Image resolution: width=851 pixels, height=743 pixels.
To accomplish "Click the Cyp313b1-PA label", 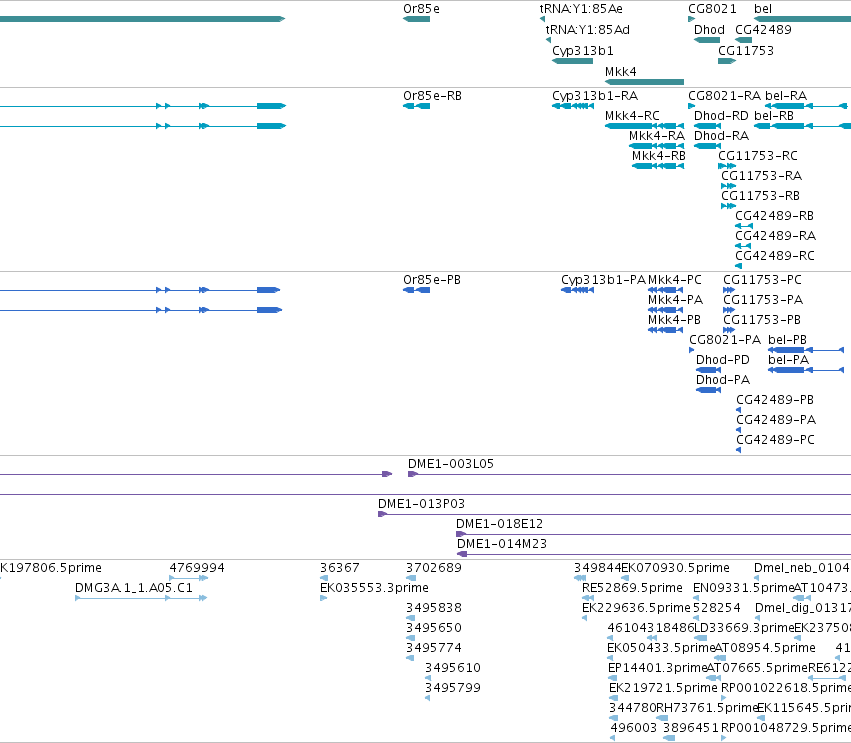I will (603, 280).
